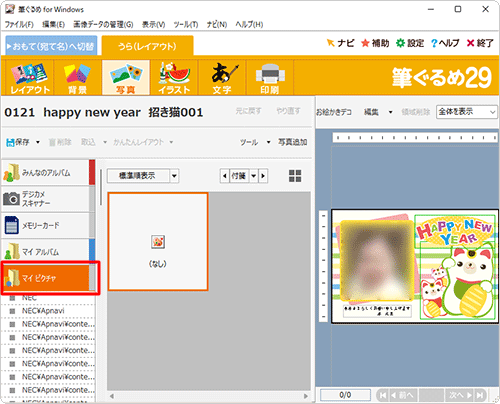Open the ツール(T) menu

pyautogui.click(x=186, y=24)
